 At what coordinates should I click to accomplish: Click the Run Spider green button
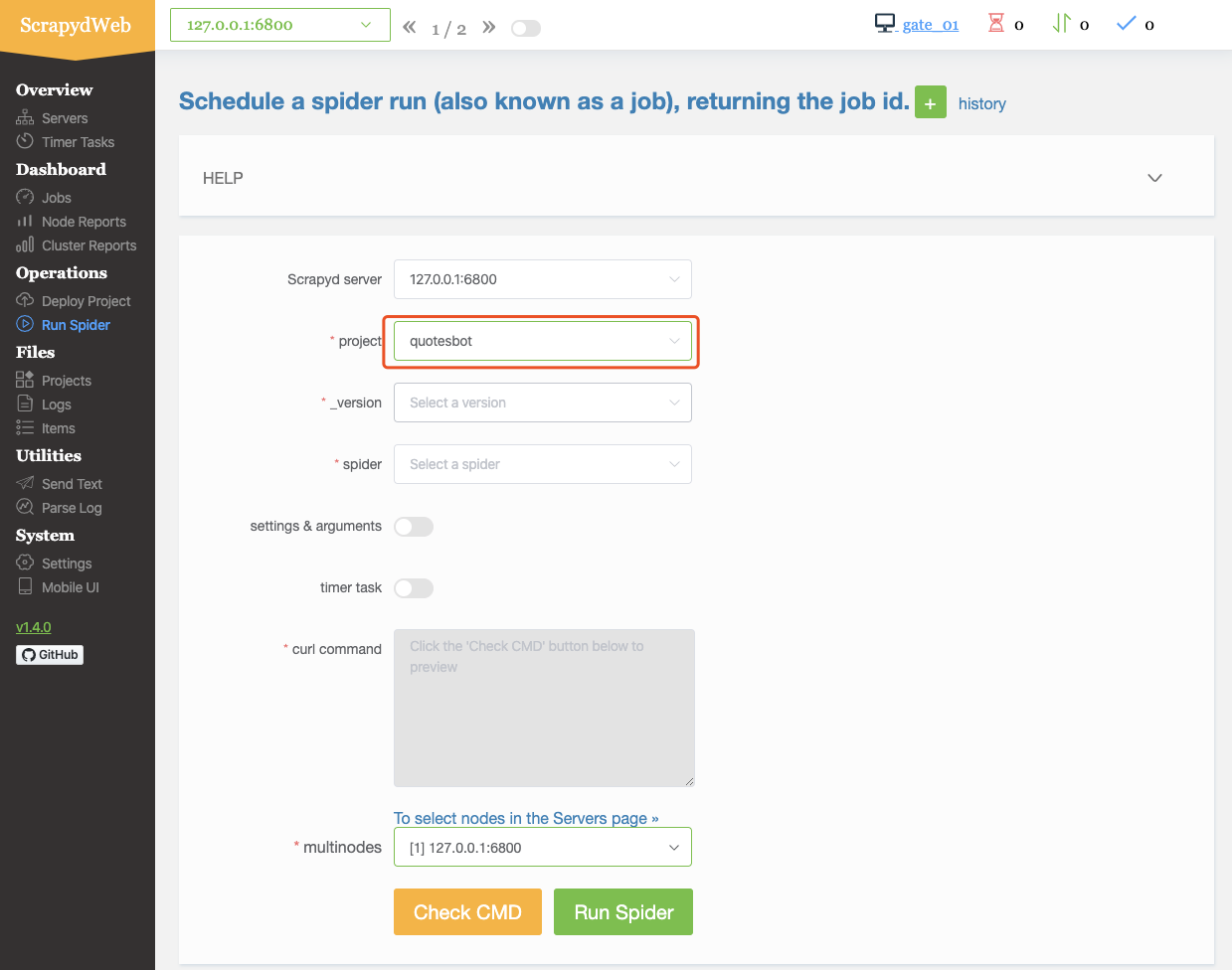pos(623,912)
